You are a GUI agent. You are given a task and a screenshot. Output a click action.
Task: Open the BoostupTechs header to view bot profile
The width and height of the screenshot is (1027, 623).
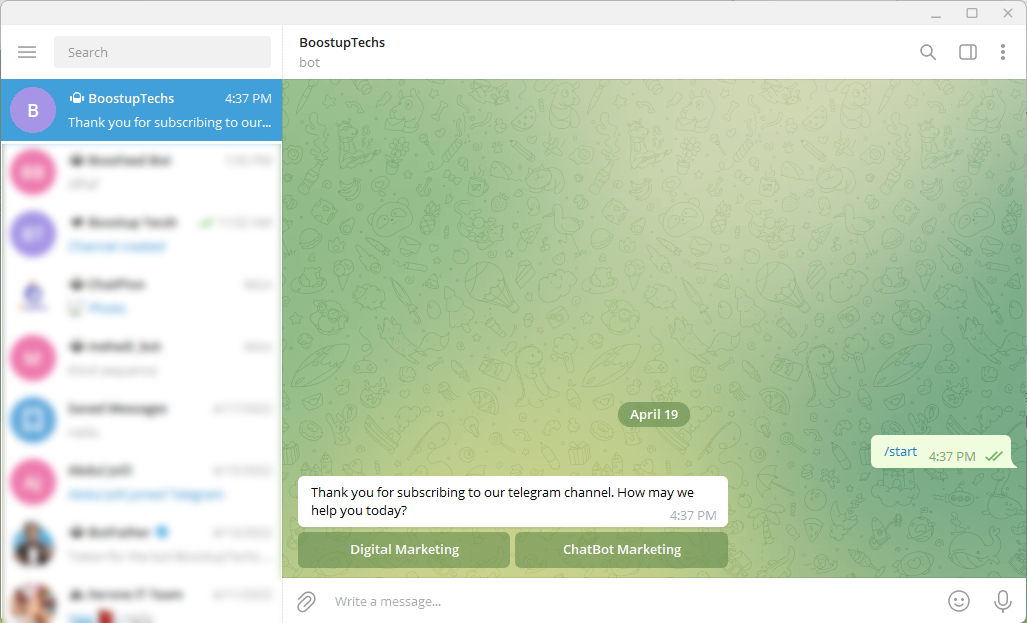pyautogui.click(x=342, y=52)
